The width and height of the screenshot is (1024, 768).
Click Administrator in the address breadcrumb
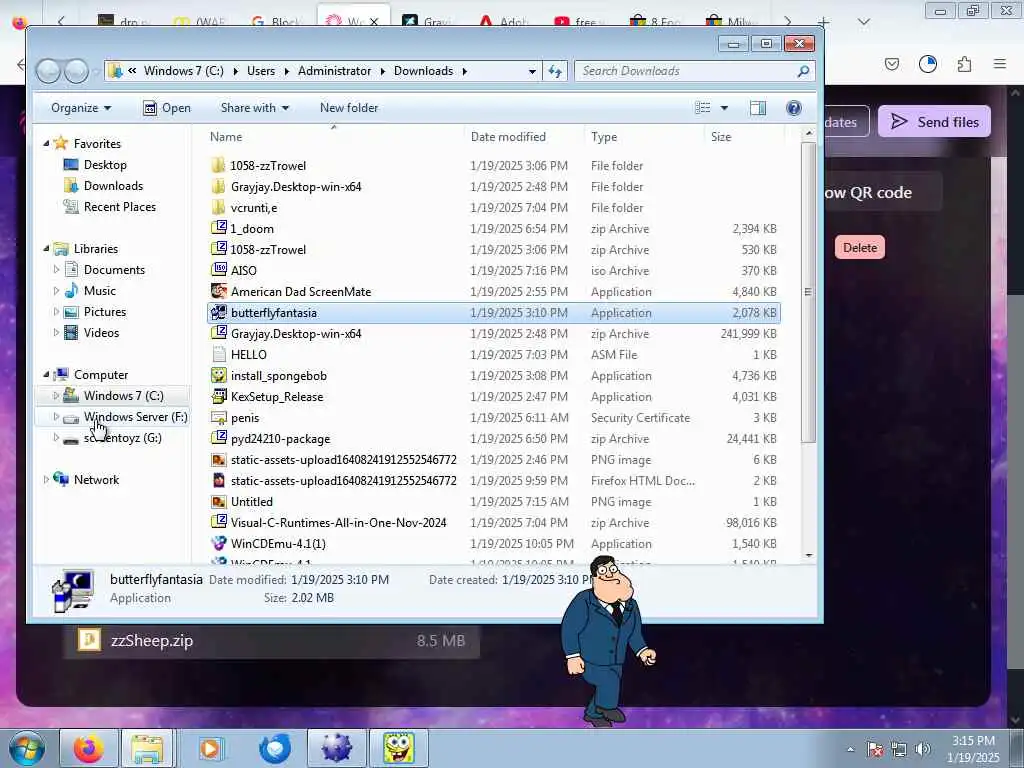pos(334,71)
